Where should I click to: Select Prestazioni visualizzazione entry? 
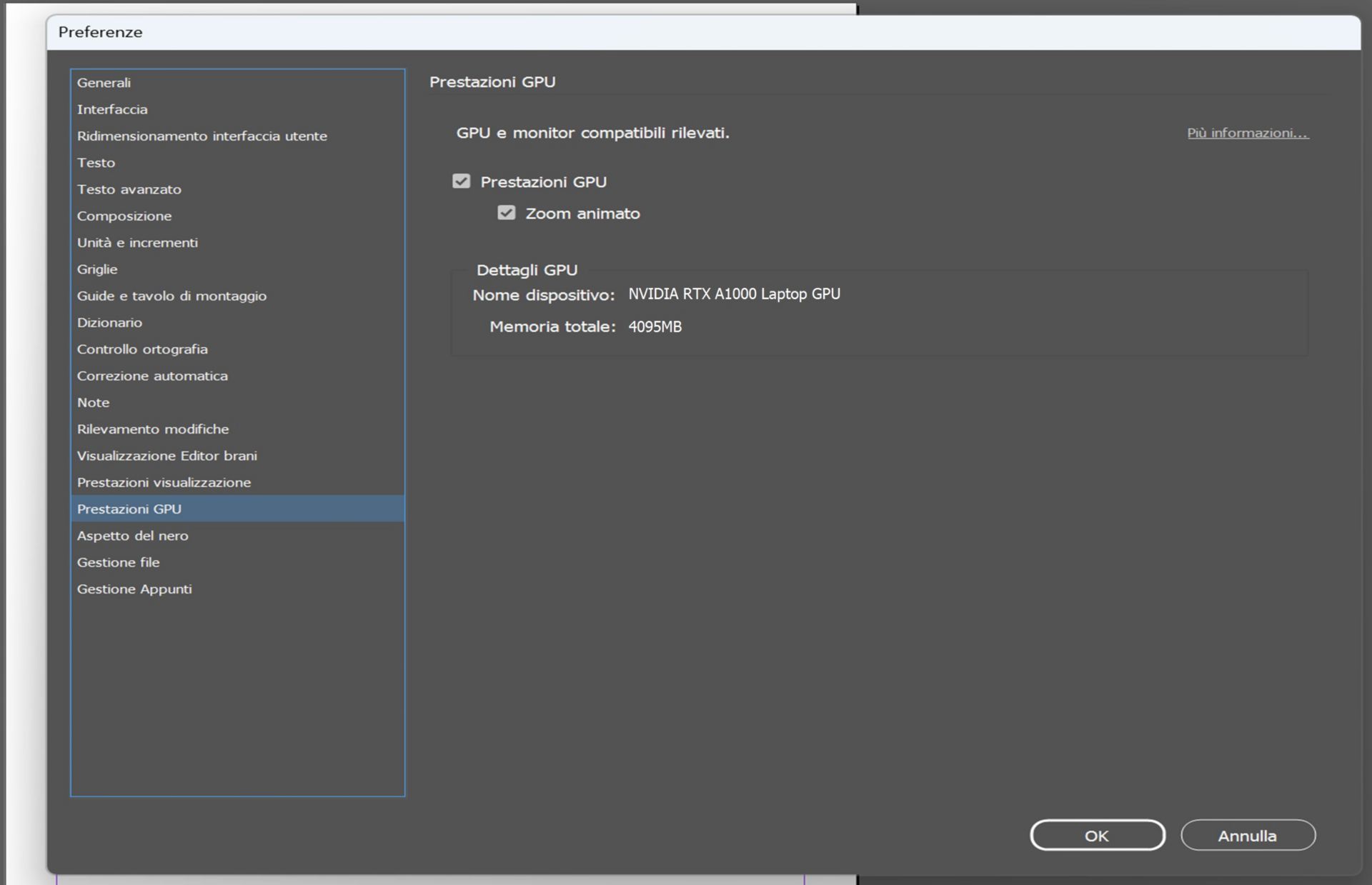[164, 483]
